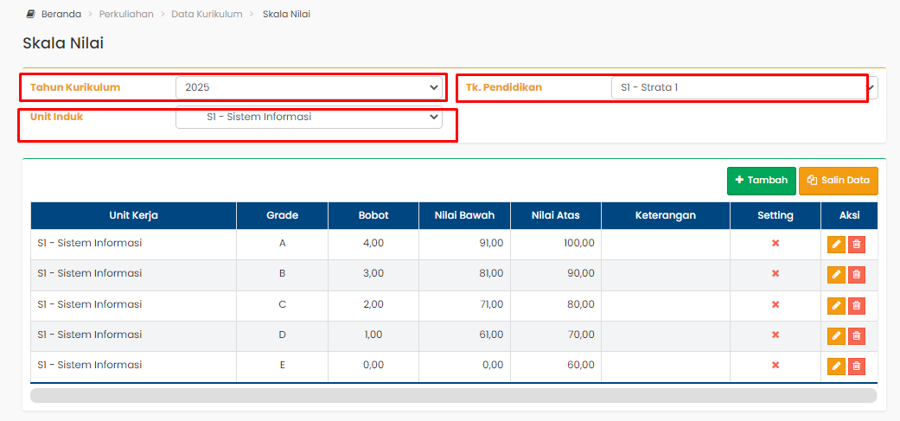Open the Tk. Pendidikan dropdown

pyautogui.click(x=740, y=88)
